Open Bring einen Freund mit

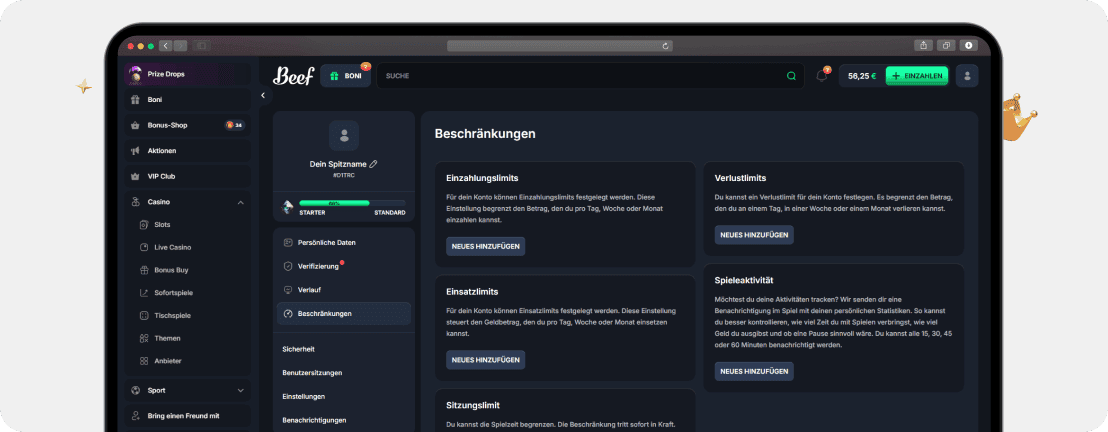pyautogui.click(x=188, y=416)
